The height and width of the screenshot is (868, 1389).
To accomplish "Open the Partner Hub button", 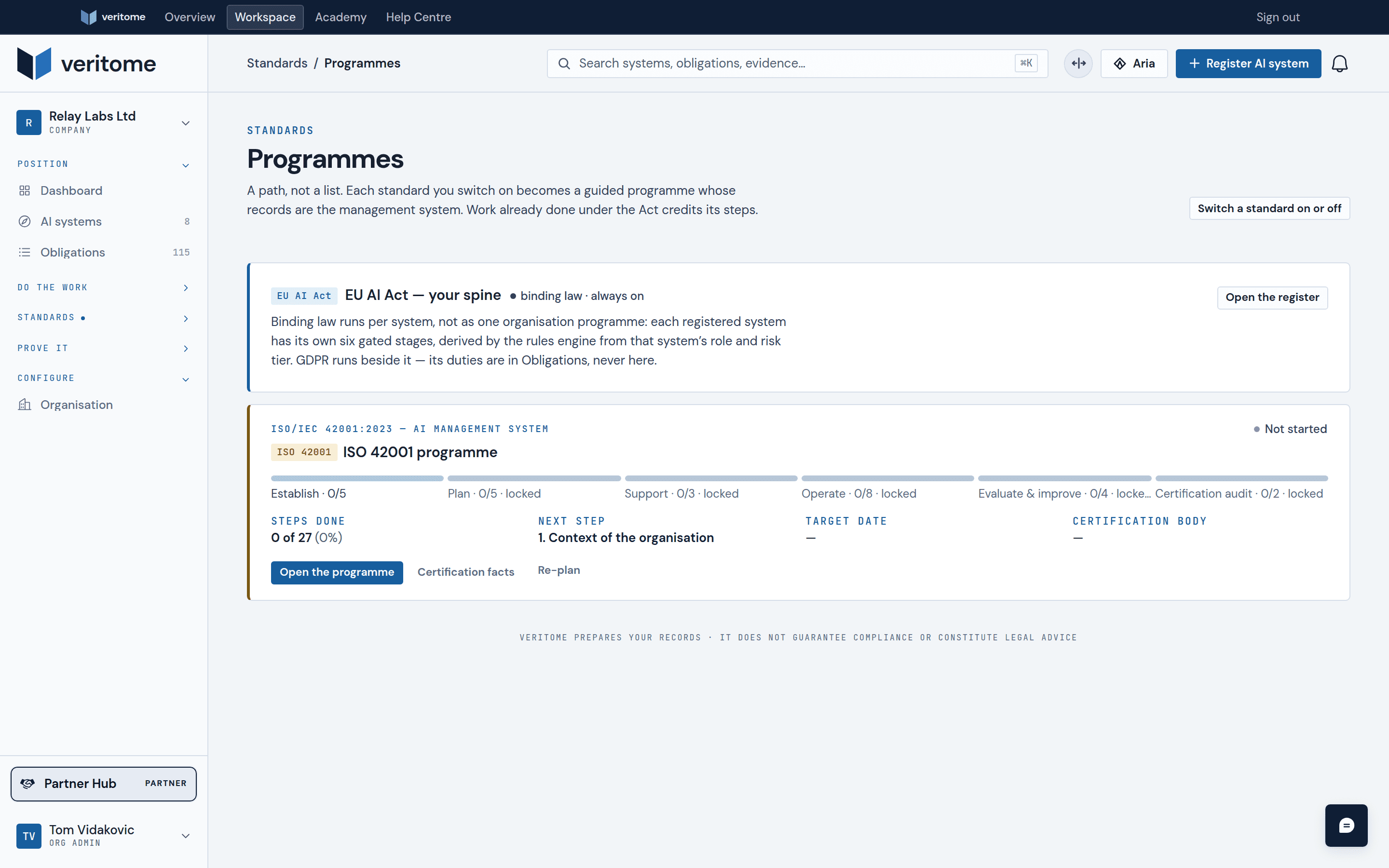I will tap(103, 784).
